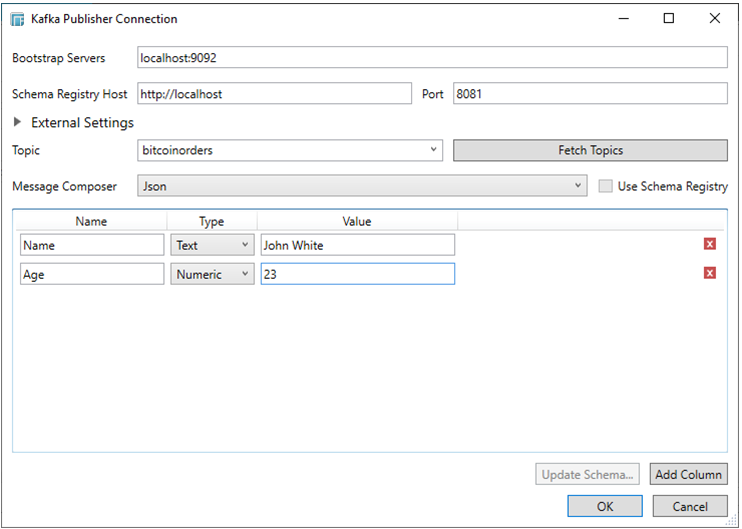Maximize the Kafka Publisher Connection window

pyautogui.click(x=669, y=18)
